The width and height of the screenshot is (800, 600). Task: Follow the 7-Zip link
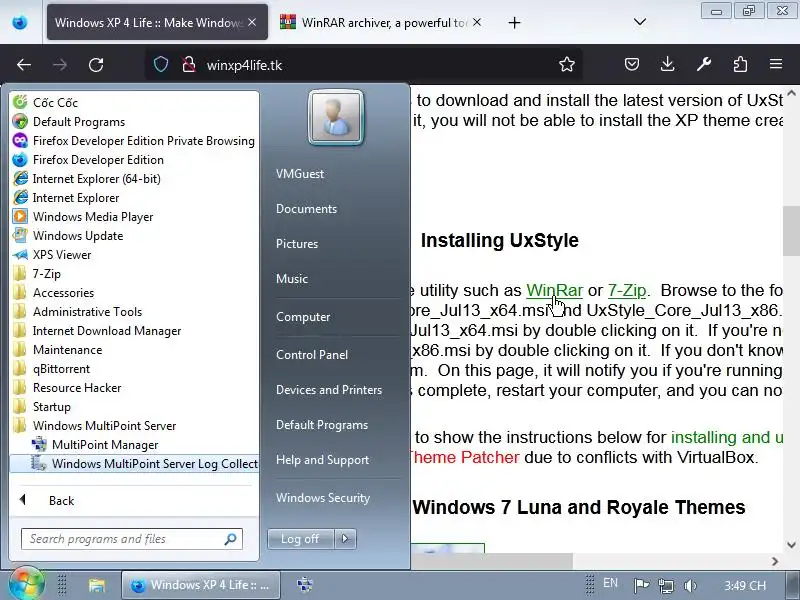[627, 290]
